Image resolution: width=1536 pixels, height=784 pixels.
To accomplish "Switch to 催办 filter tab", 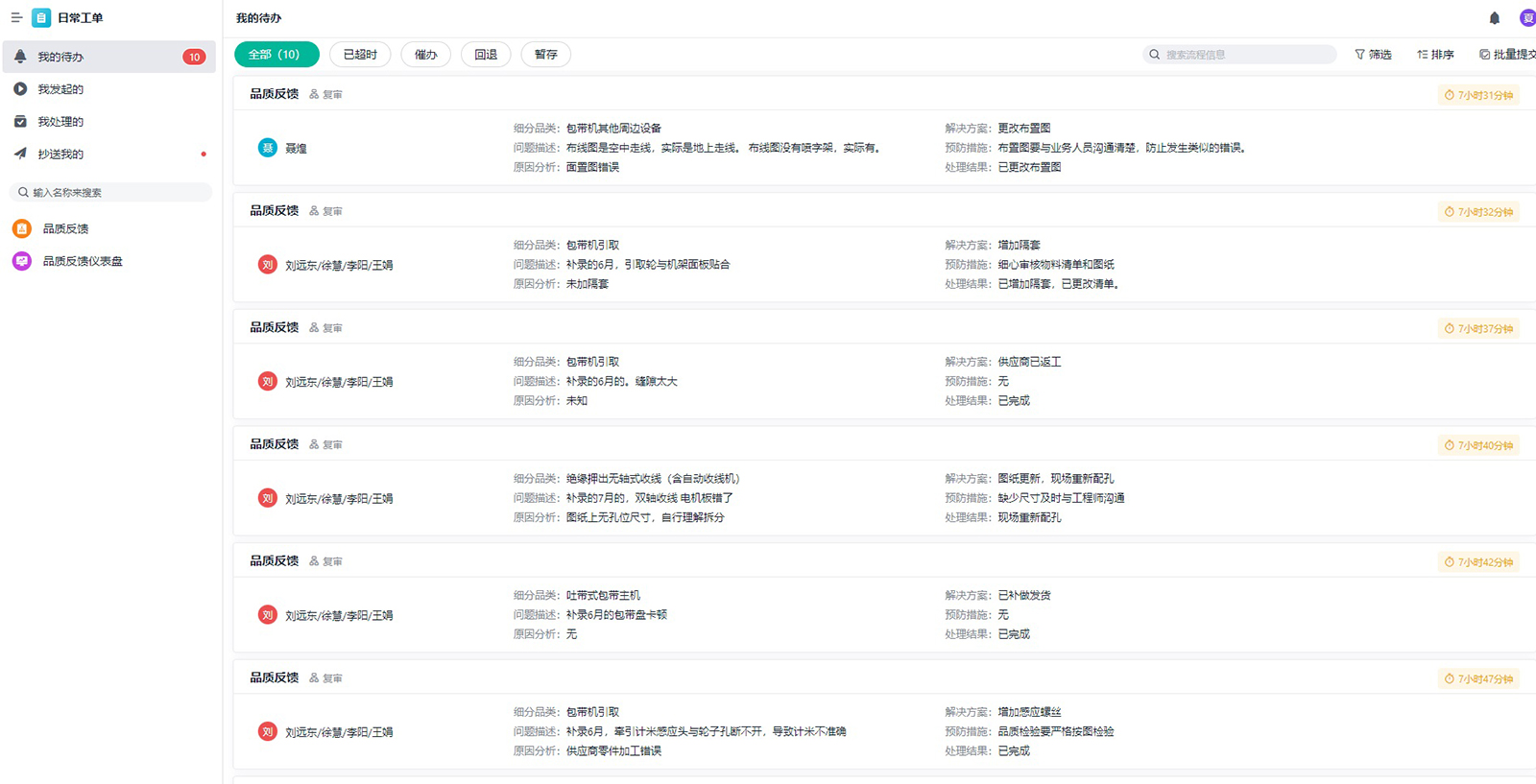I will point(425,55).
